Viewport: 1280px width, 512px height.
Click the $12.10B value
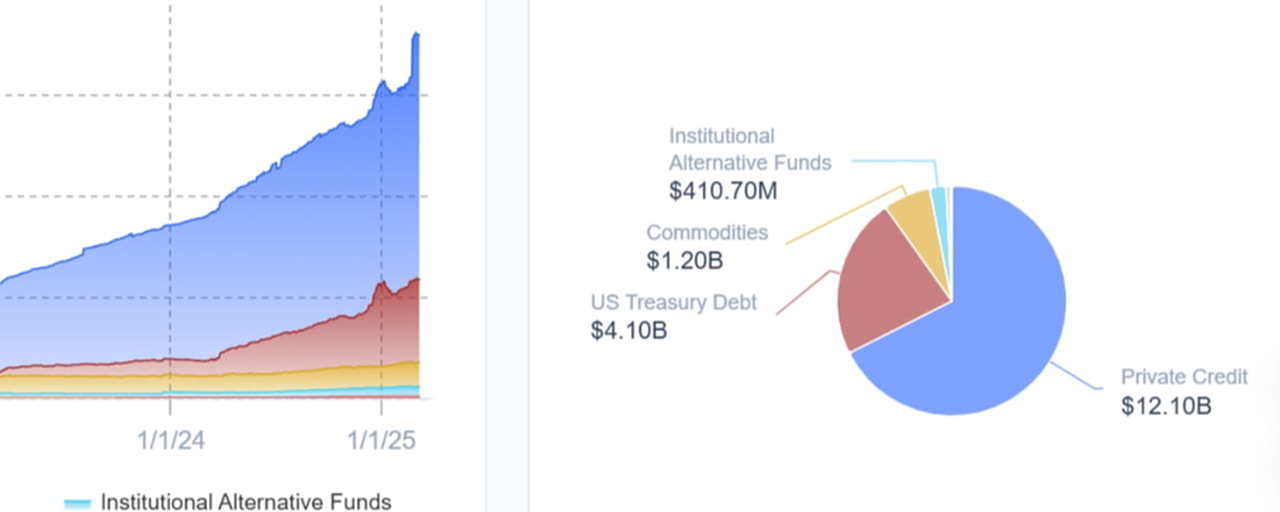tap(1166, 407)
